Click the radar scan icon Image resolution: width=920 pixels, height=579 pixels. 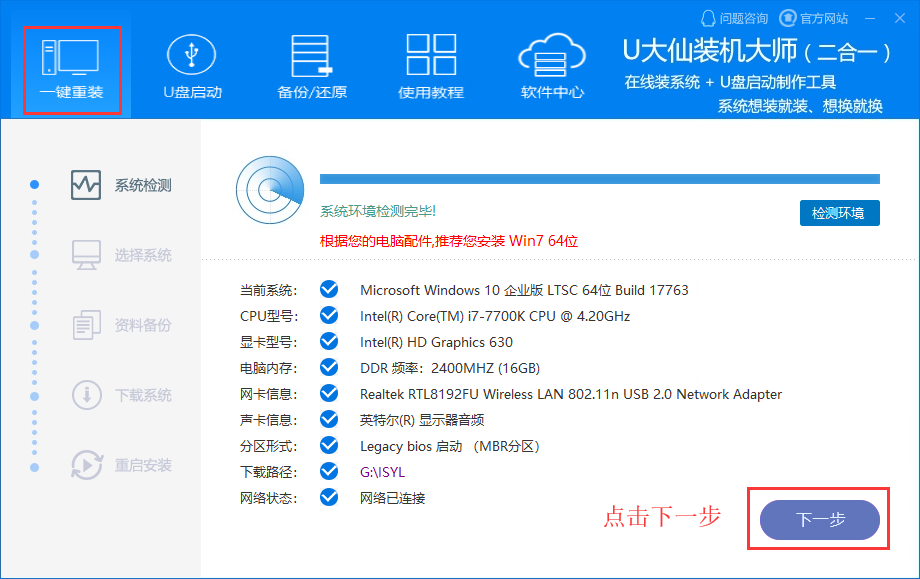[270, 190]
